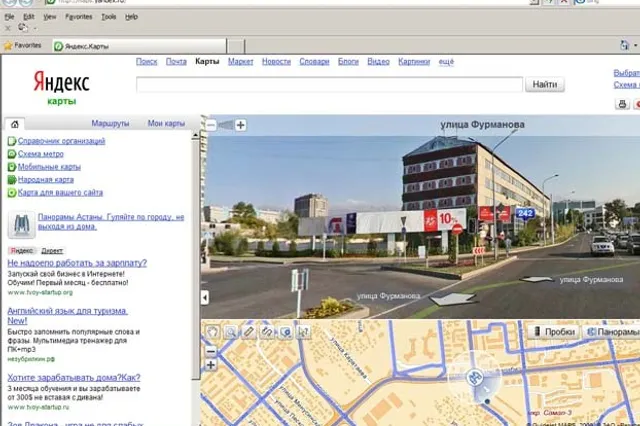640x426 pixels.
Task: Open Мобильные карты link
Action: (49, 167)
